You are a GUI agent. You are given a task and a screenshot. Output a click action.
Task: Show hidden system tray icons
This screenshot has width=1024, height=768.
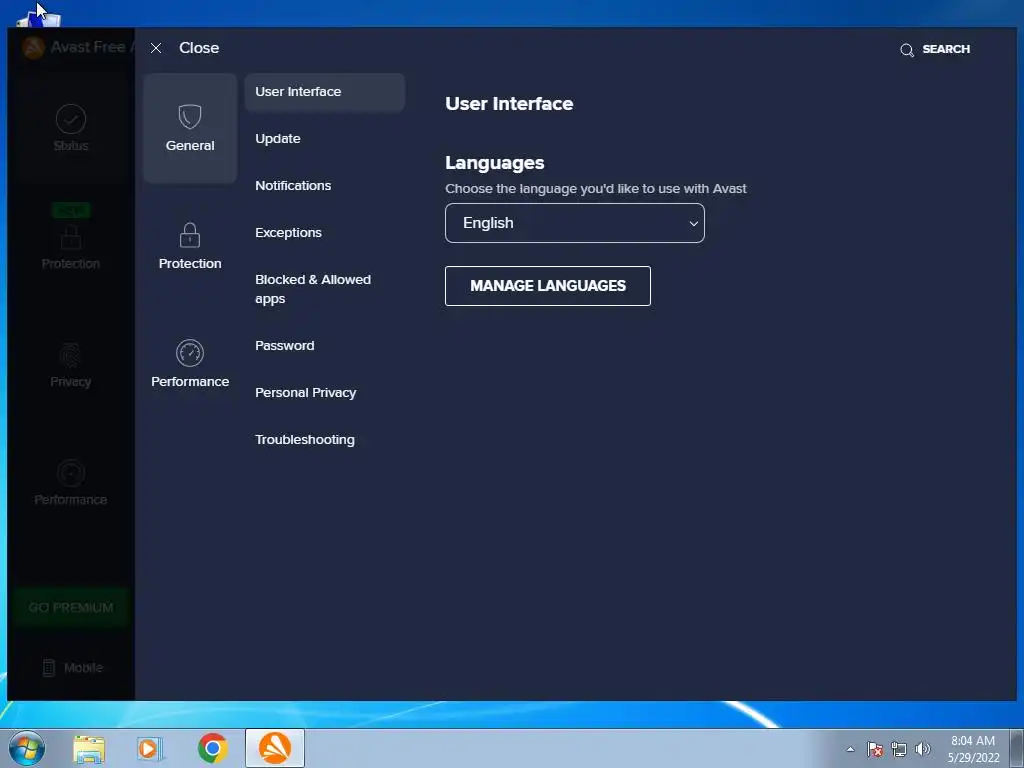pos(850,749)
